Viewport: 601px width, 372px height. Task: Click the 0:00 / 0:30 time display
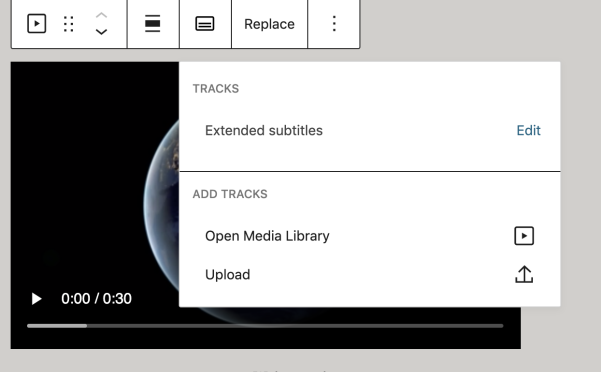96,298
